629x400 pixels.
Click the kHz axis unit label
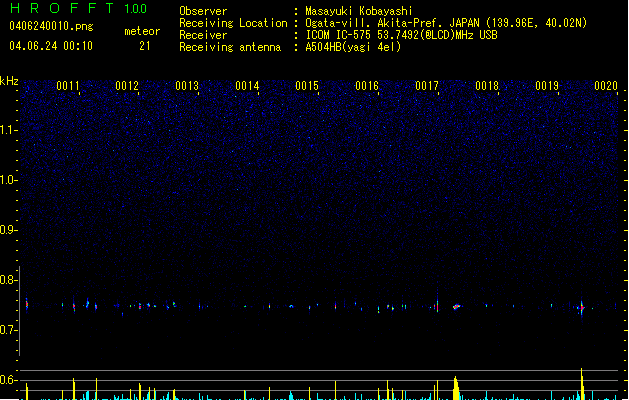pos(9,81)
